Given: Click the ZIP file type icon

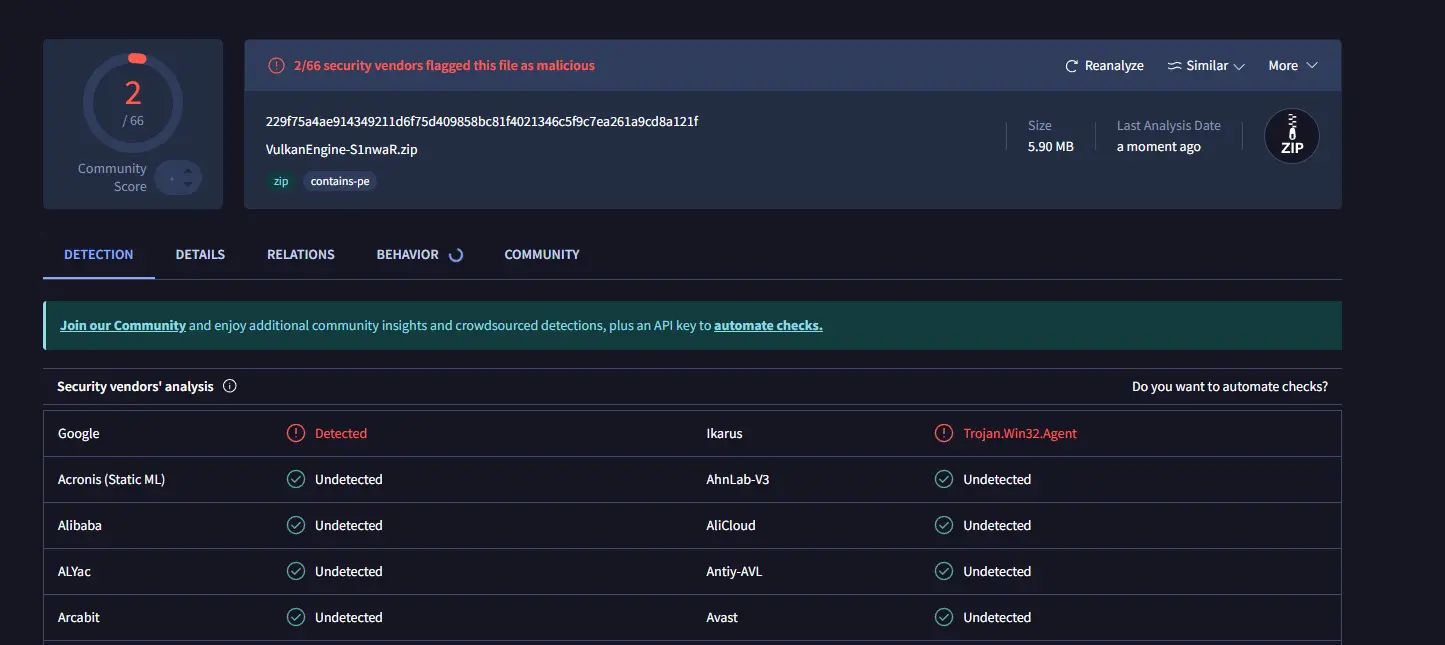Looking at the screenshot, I should pos(1291,137).
